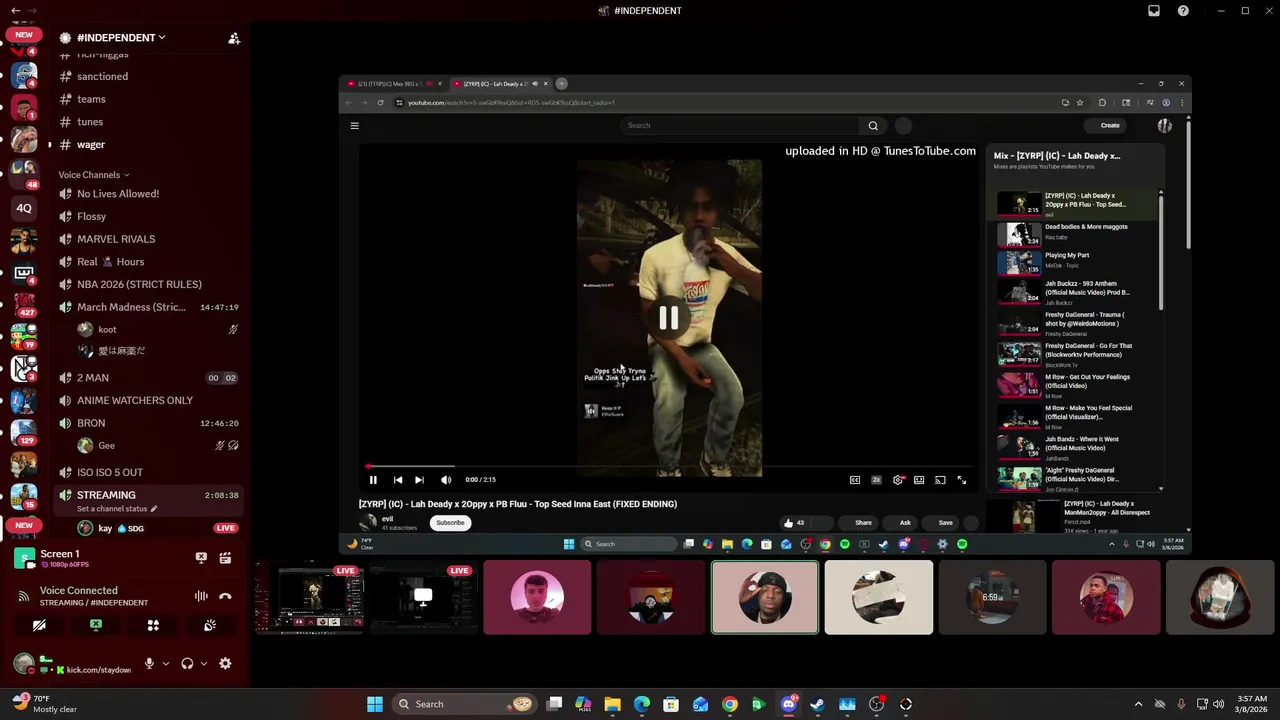
Task: Collapse the Voice Channels category
Action: tap(93, 175)
